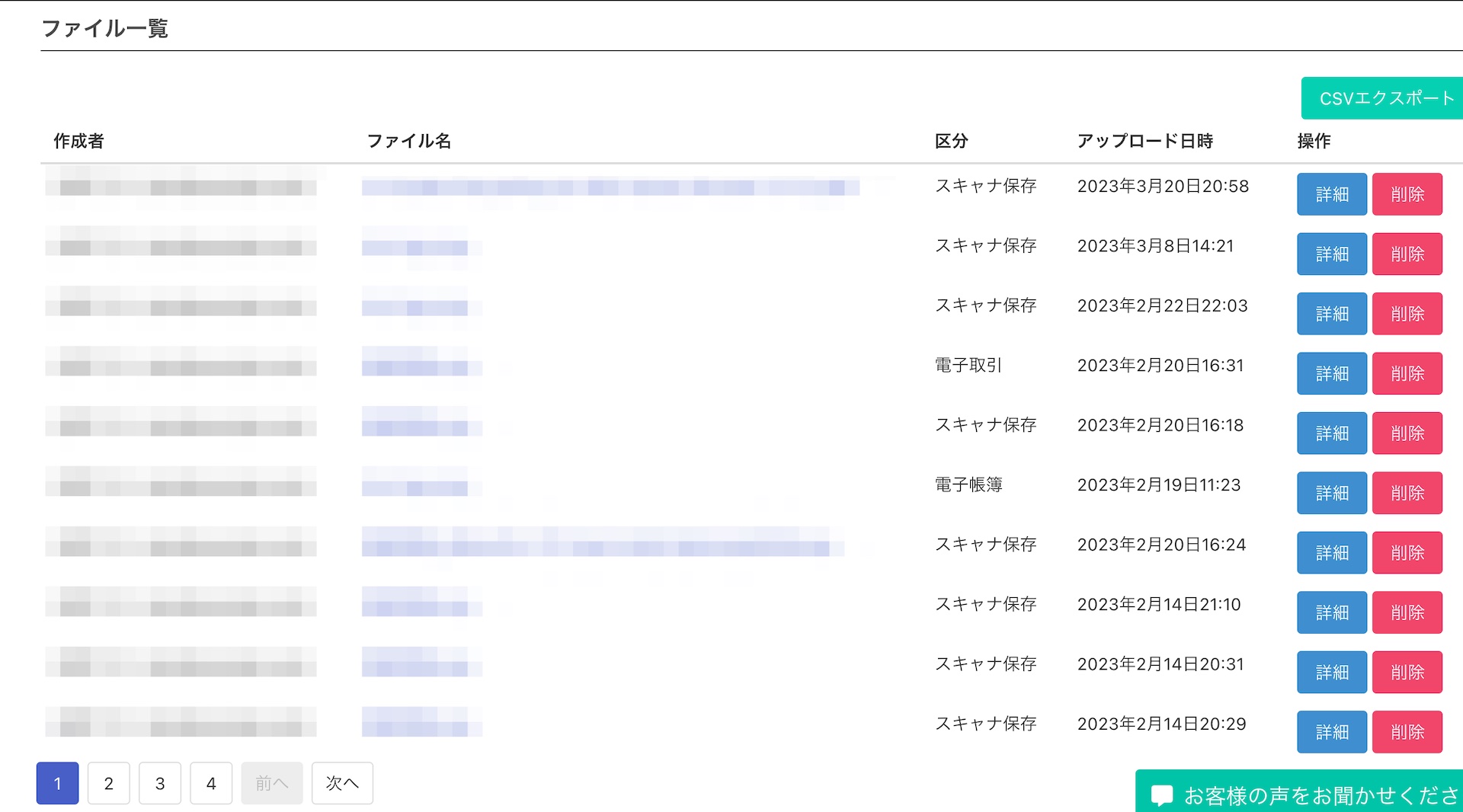Show 詳細 for the 2023年2月20日16:18 row
The width and height of the screenshot is (1463, 812).
(1332, 433)
